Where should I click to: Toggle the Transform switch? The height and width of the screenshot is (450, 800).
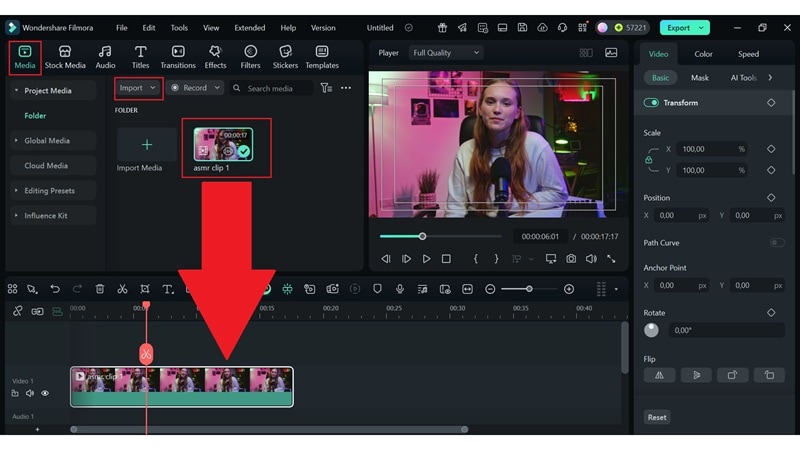(x=651, y=103)
